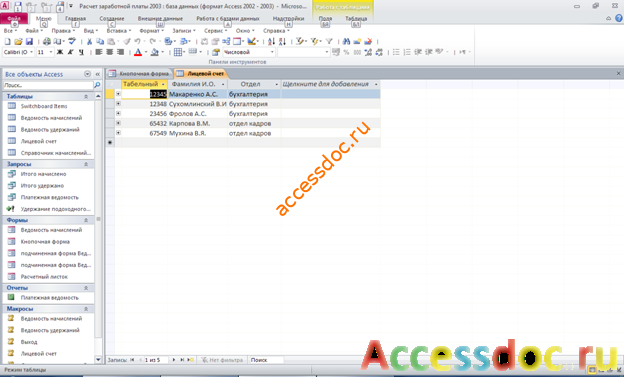Toggle Italic (К) formatting
The image size is (624, 377).
[x=70, y=52]
